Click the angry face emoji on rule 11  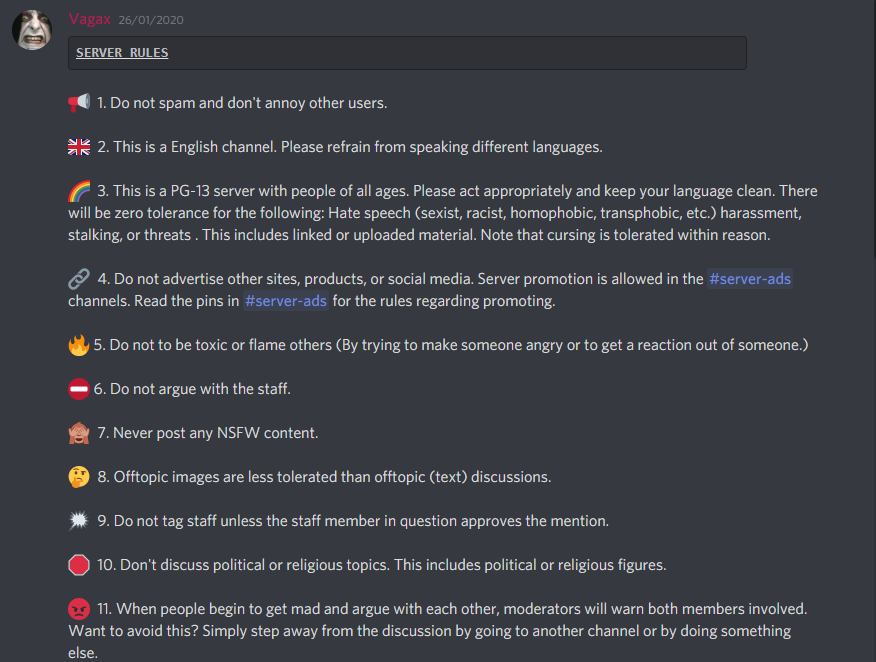click(x=79, y=609)
